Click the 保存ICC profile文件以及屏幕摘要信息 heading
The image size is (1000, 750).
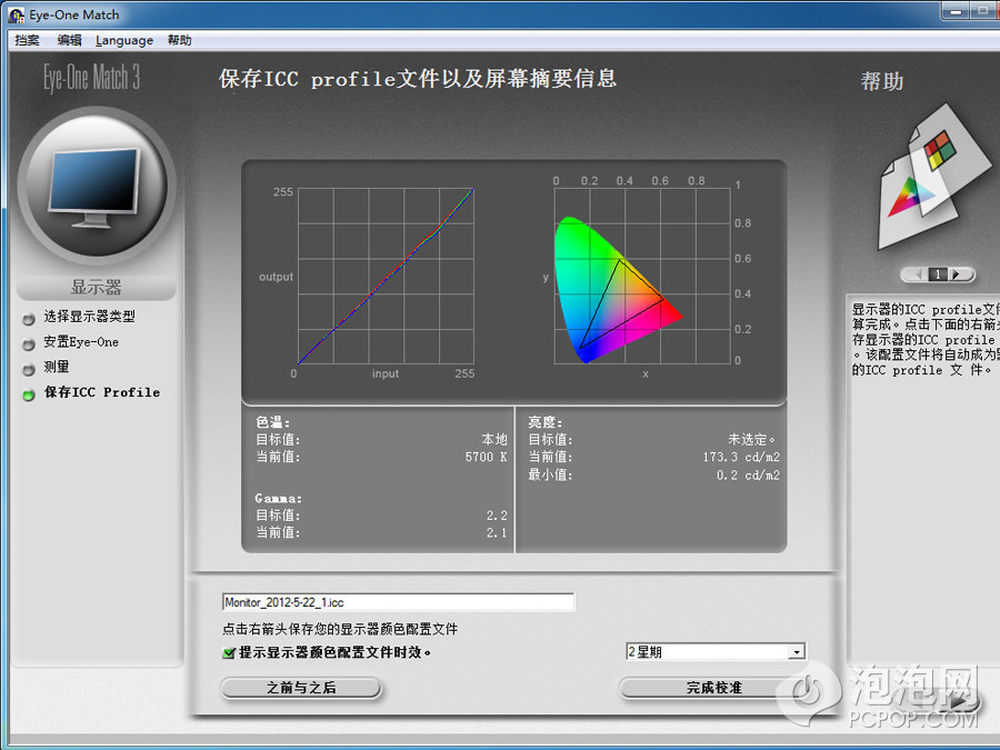point(418,78)
